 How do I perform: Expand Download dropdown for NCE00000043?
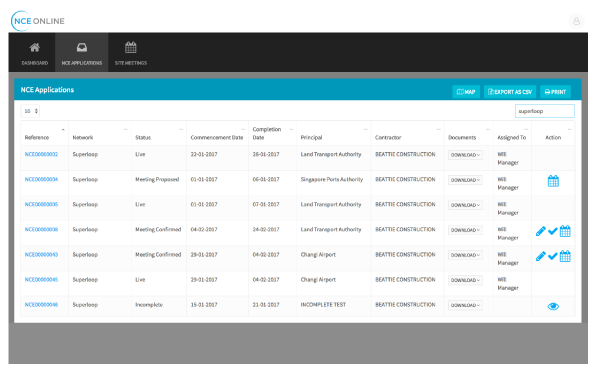(x=465, y=255)
